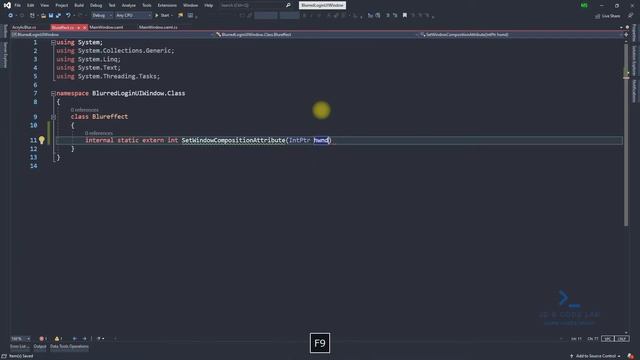Click the Open File folder icon
The height and width of the screenshot is (360, 640).
(x=43, y=16)
